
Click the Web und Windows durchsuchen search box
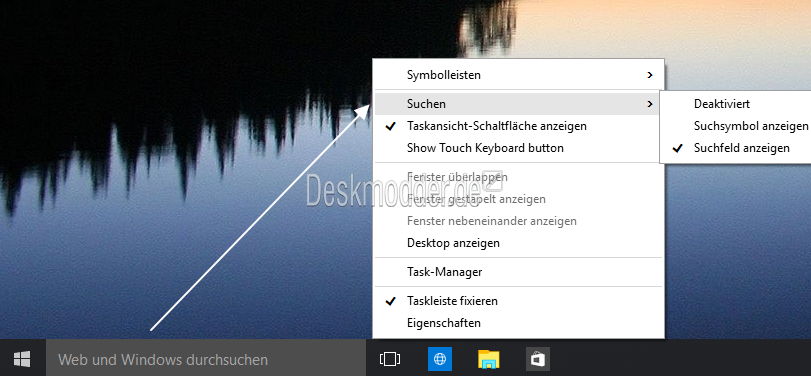(x=206, y=358)
